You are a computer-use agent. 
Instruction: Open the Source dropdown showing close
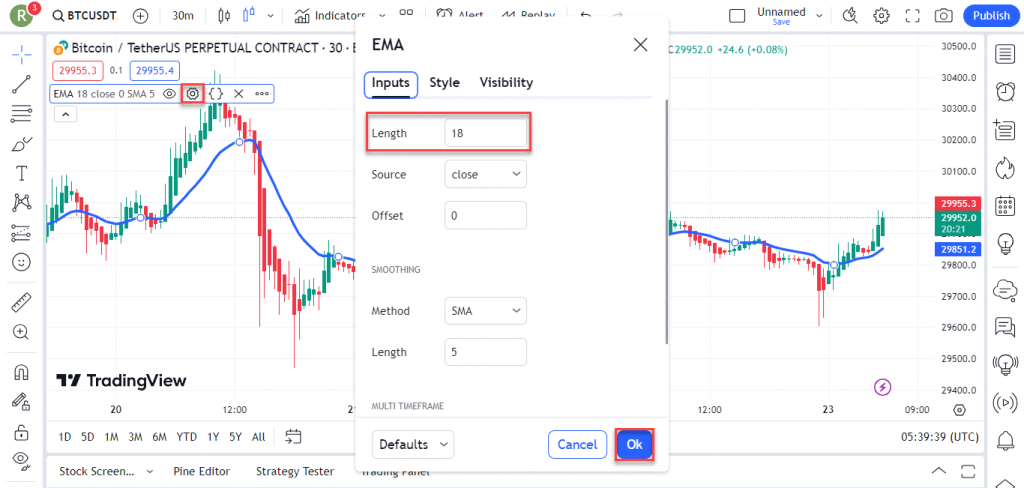click(485, 174)
